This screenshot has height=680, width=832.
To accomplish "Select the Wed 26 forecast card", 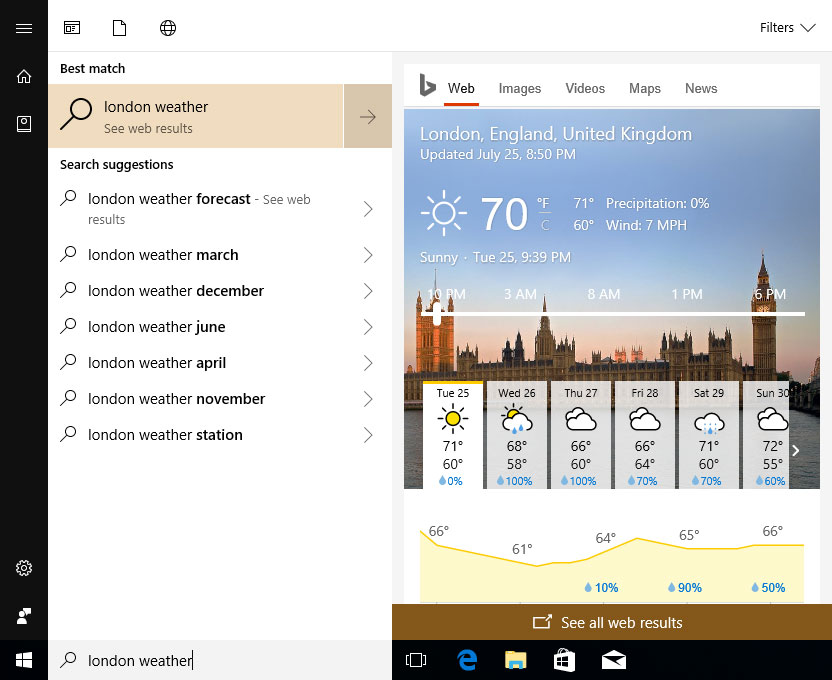I will pyautogui.click(x=517, y=435).
